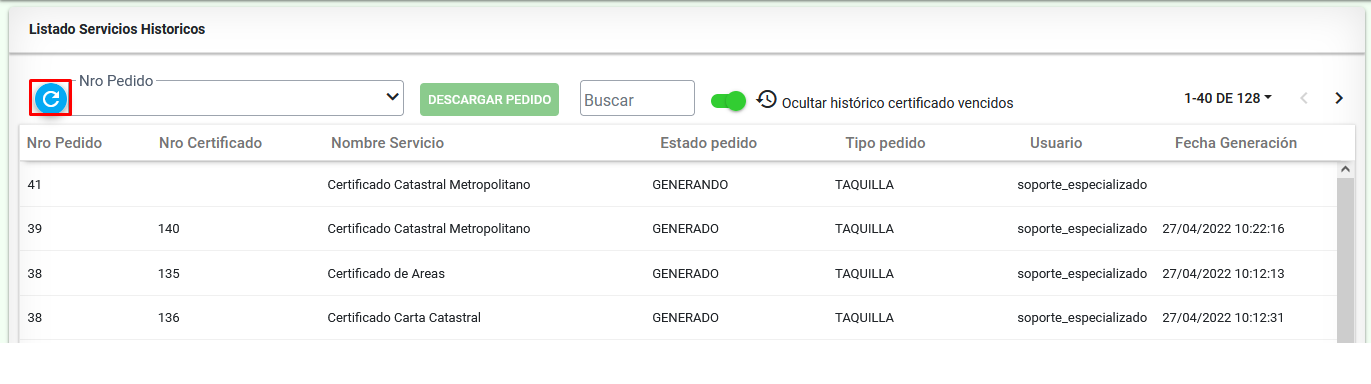The image size is (1371, 384).
Task: Click the blue refresh icon
Action: pos(50,98)
